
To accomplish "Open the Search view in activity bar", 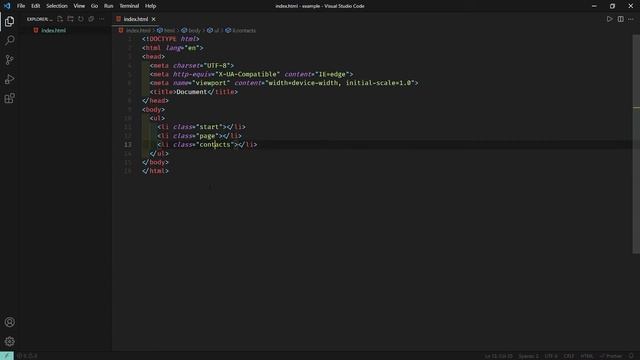I will (9, 40).
